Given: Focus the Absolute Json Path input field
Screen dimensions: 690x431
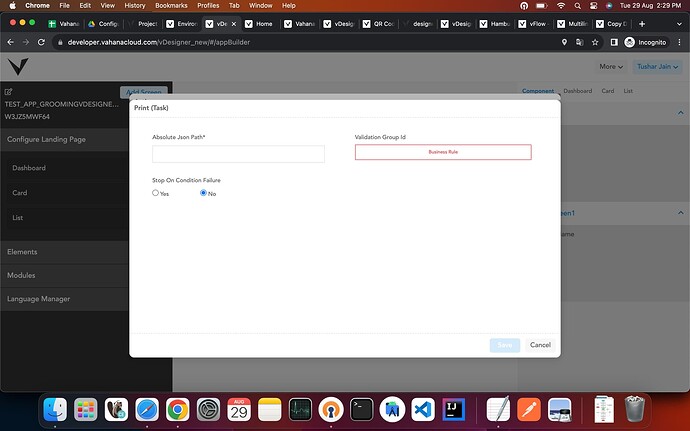Looking at the screenshot, I should click(238, 154).
